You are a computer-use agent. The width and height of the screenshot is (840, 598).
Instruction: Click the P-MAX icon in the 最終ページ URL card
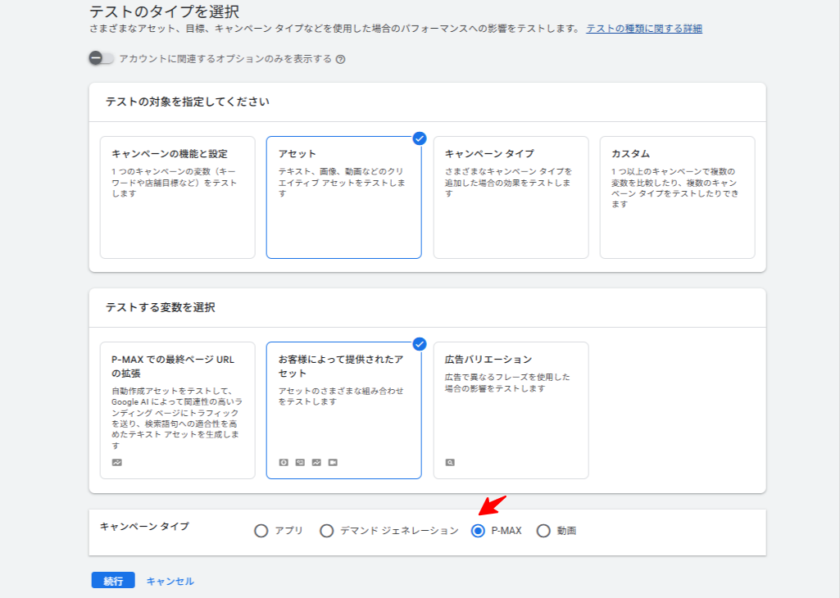[117, 462]
